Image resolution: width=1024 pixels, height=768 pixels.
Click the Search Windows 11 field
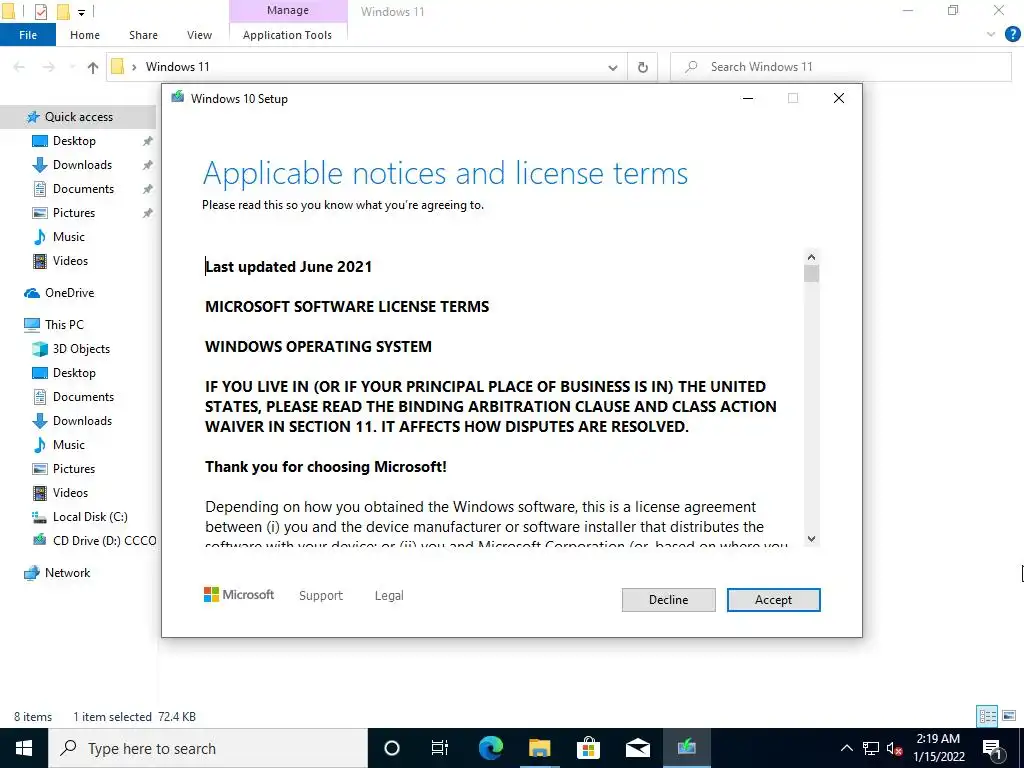tap(841, 67)
